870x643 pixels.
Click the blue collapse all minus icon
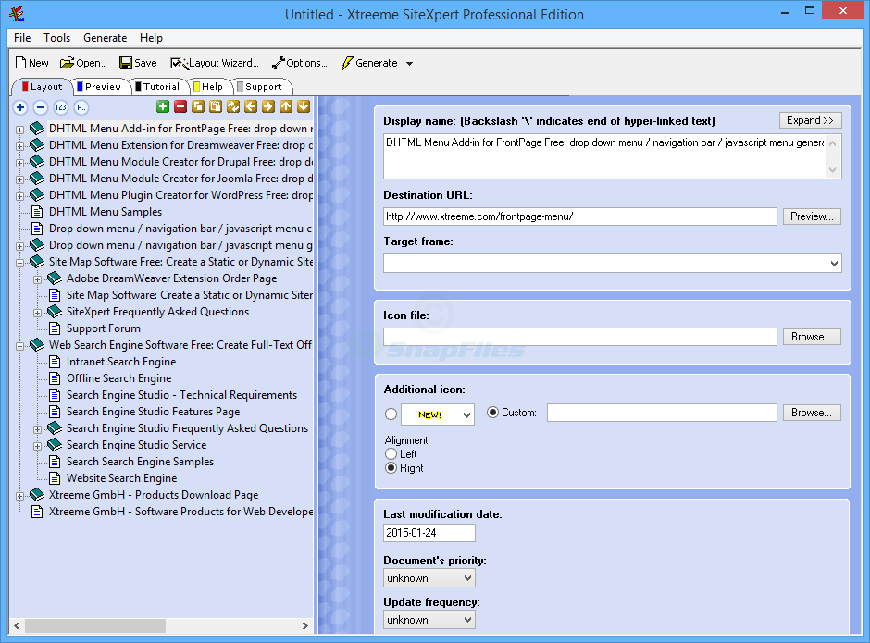click(x=40, y=107)
